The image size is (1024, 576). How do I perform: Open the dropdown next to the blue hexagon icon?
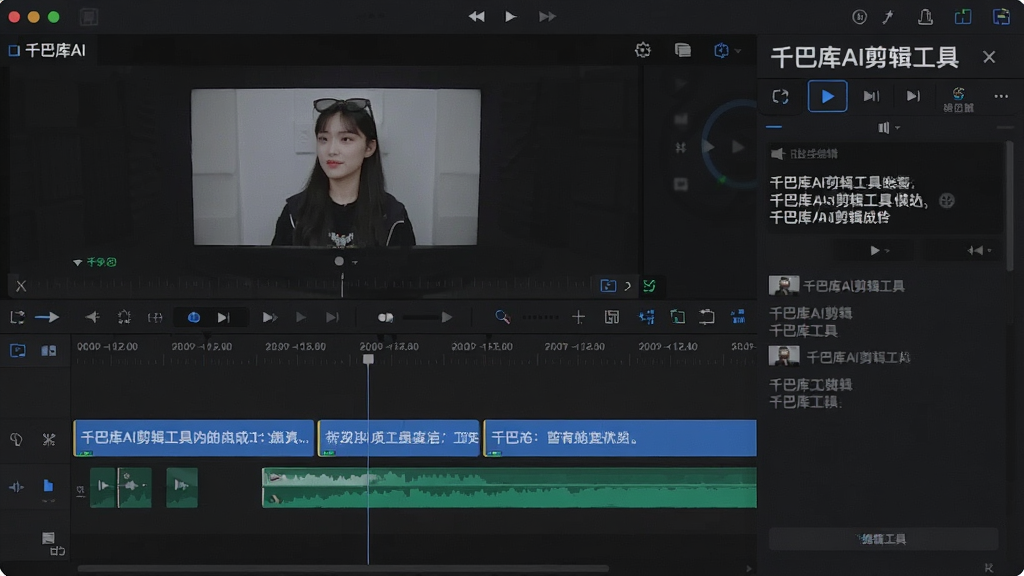tap(738, 51)
